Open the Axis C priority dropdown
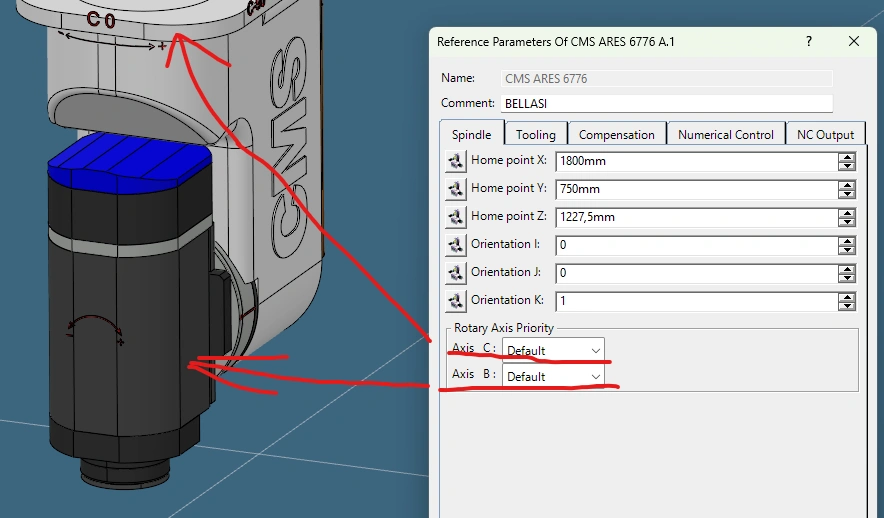Image resolution: width=884 pixels, height=518 pixels. (553, 351)
